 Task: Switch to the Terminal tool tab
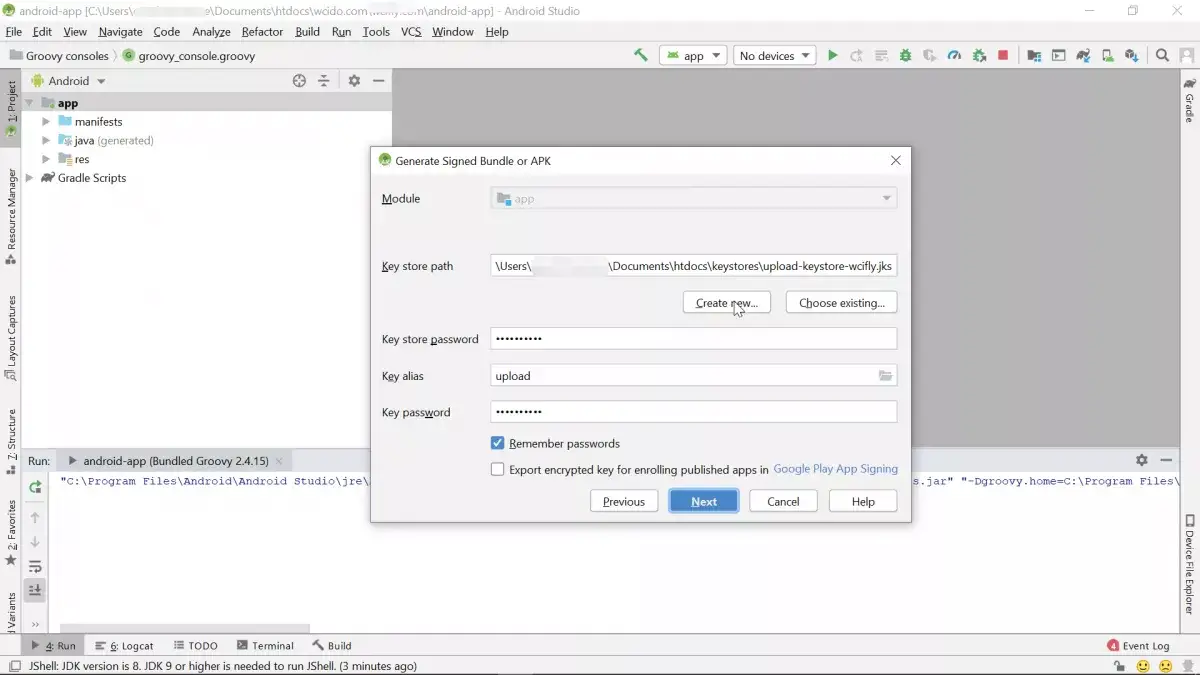click(265, 646)
